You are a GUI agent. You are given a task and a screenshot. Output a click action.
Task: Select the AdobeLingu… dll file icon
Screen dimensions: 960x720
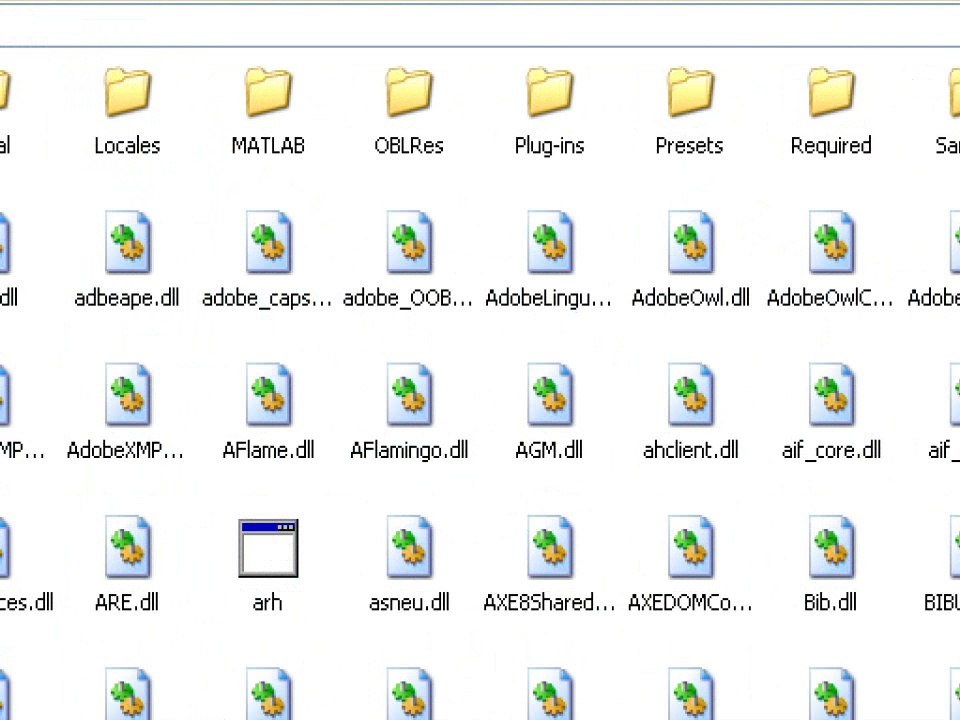pos(550,242)
